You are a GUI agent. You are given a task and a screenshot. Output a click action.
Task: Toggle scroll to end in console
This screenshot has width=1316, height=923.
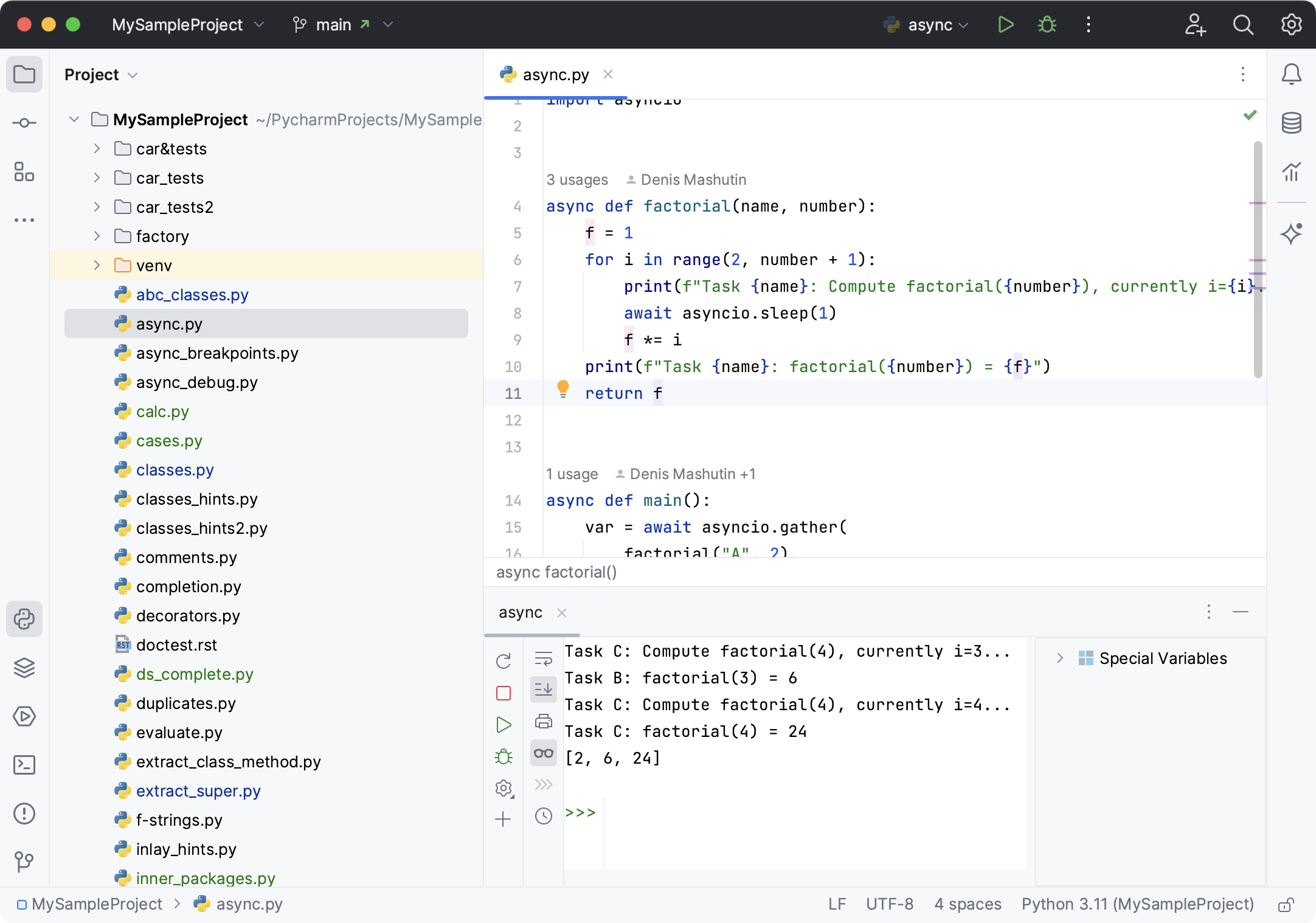coord(544,690)
